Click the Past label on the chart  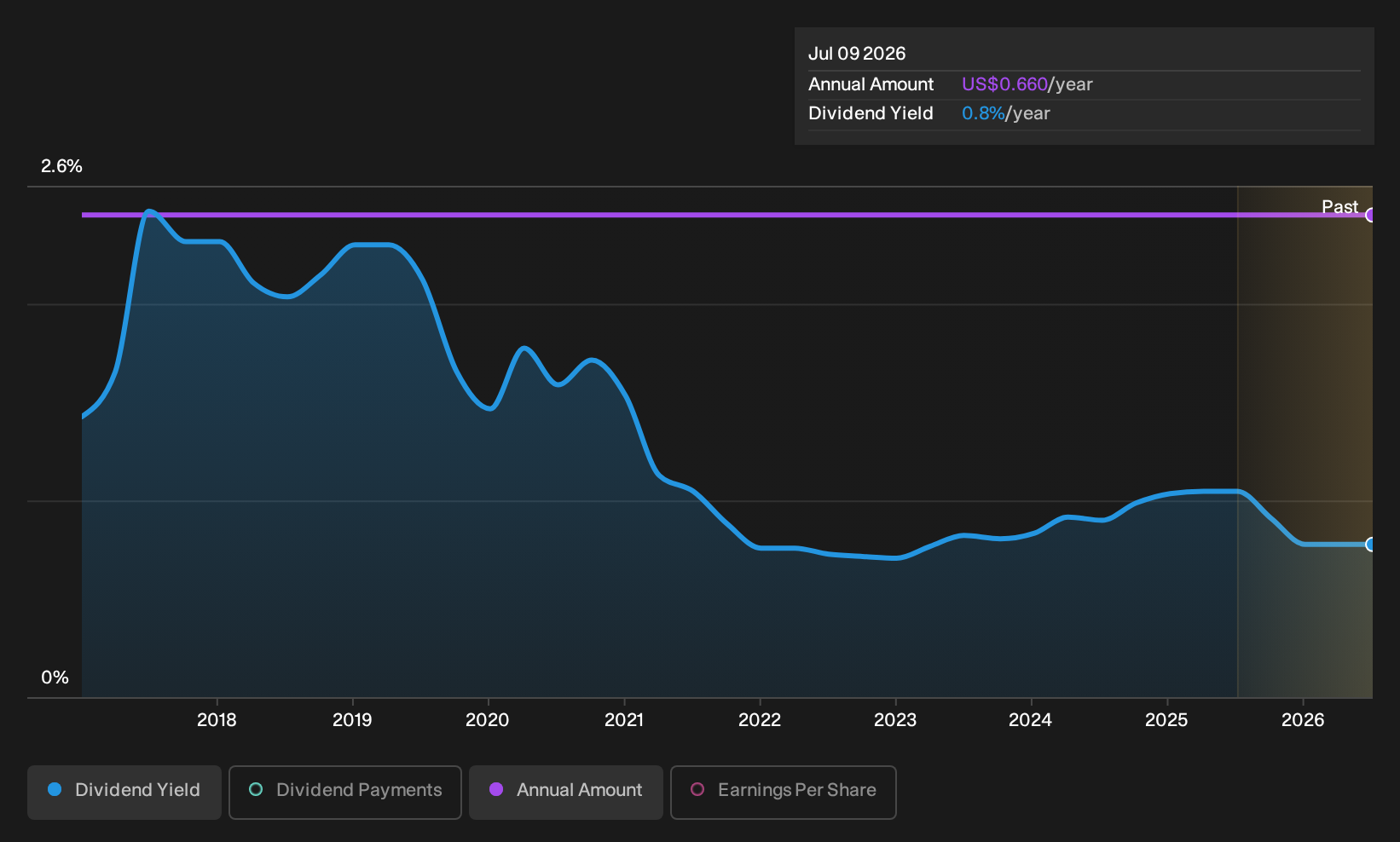click(x=1339, y=206)
